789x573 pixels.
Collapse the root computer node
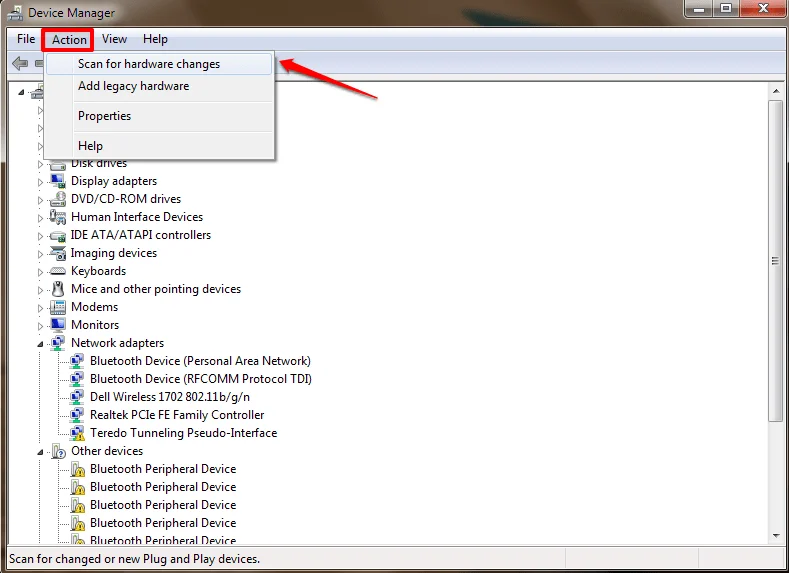tap(21, 92)
